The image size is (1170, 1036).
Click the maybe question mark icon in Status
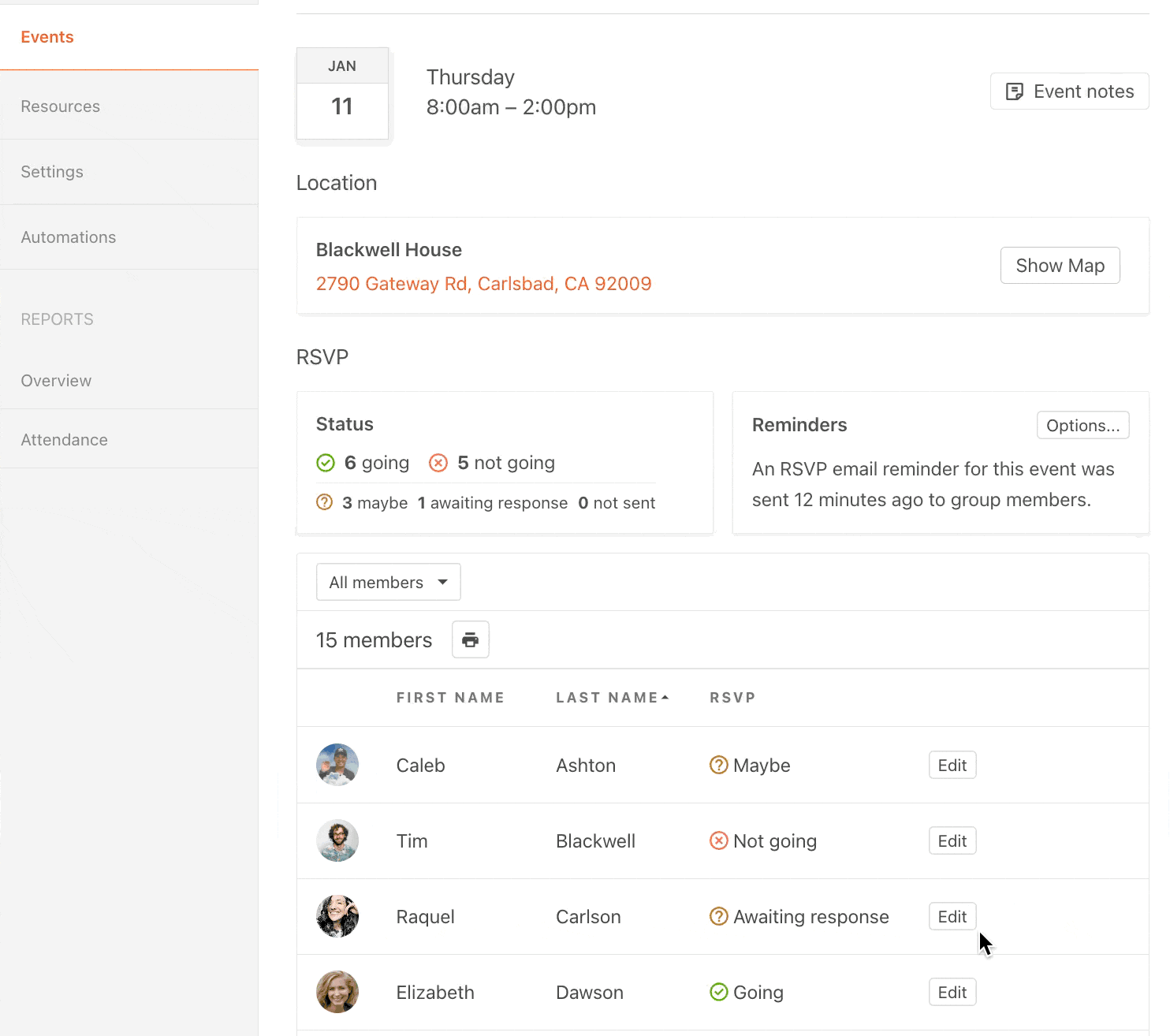tap(324, 502)
